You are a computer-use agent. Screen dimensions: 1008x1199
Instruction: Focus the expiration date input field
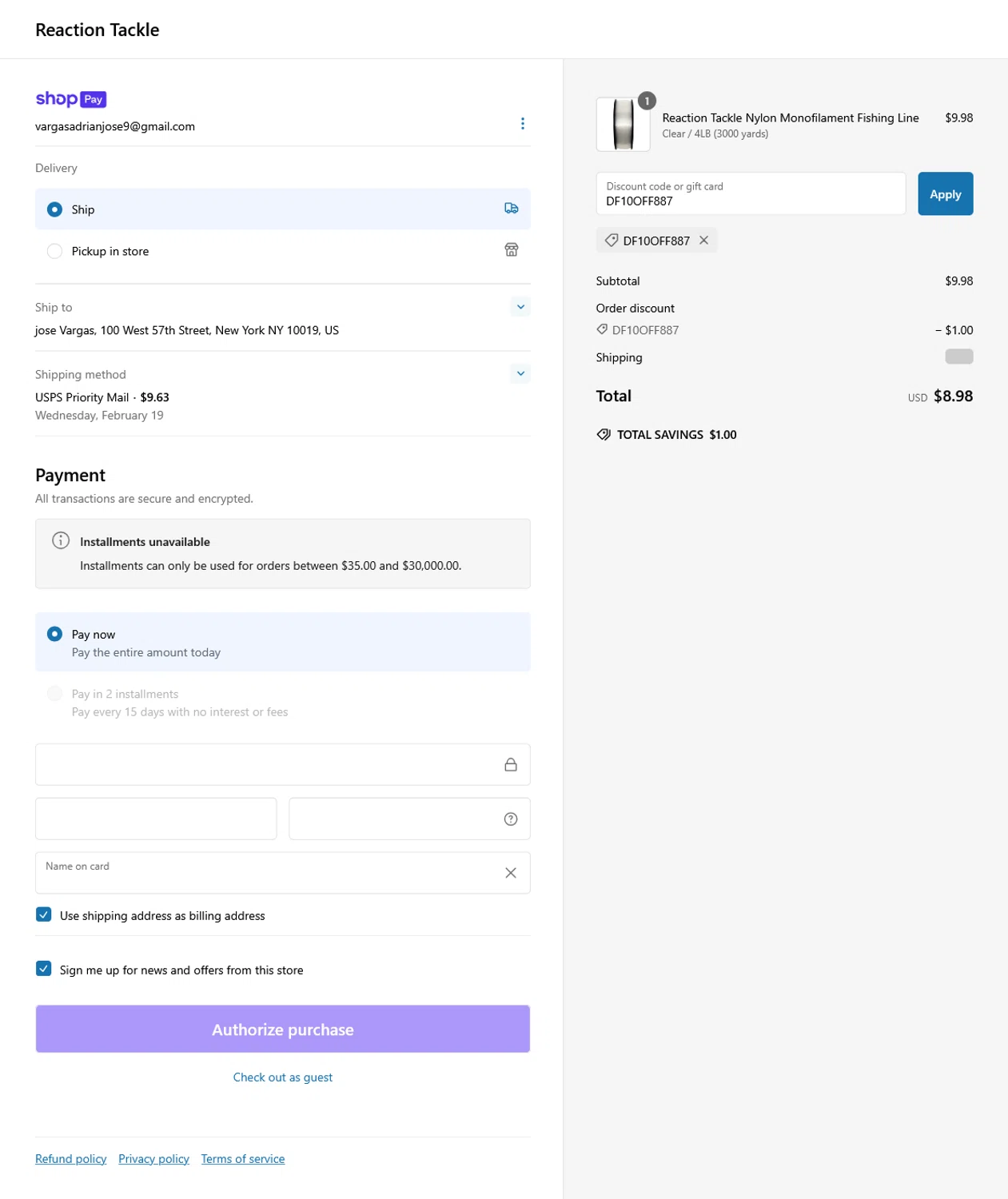(x=156, y=819)
